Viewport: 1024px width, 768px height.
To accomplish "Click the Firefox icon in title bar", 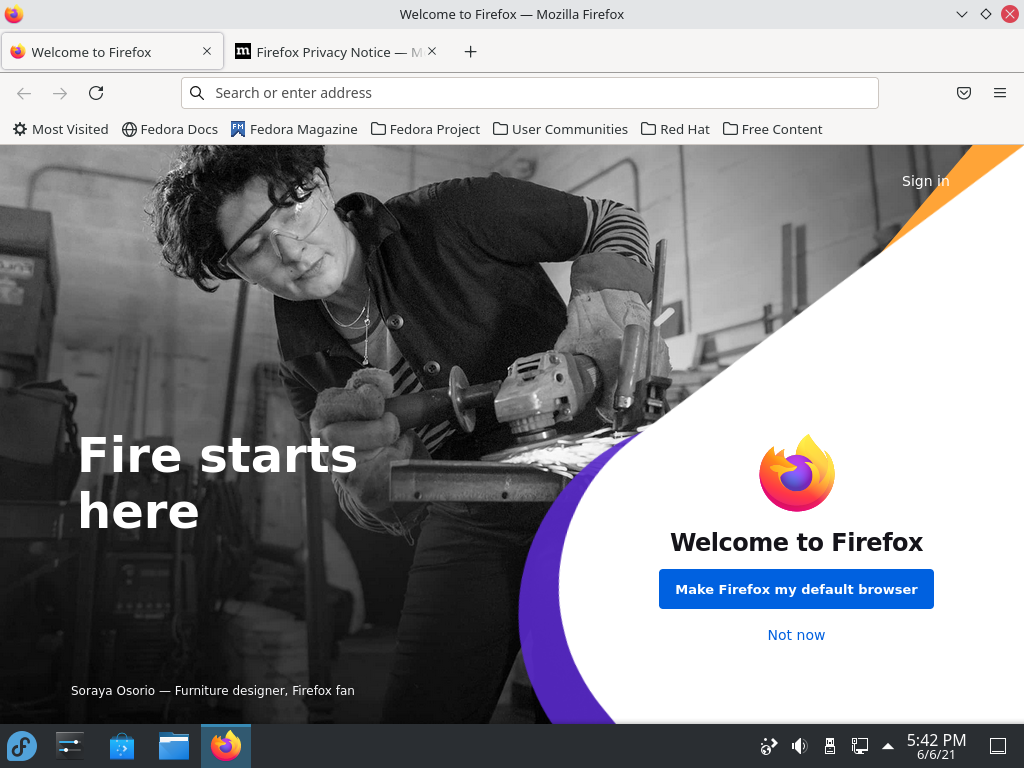I will pyautogui.click(x=14, y=14).
